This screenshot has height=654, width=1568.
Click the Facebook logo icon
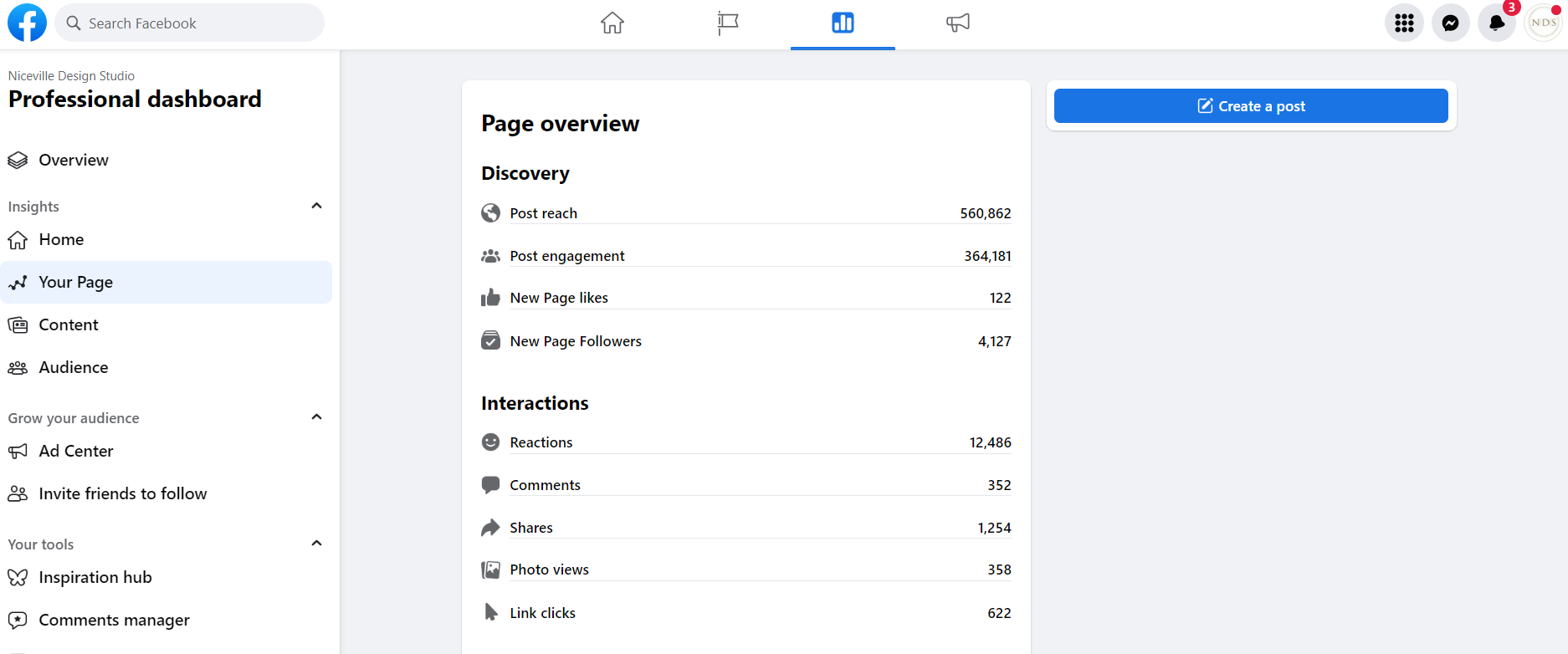pyautogui.click(x=27, y=23)
